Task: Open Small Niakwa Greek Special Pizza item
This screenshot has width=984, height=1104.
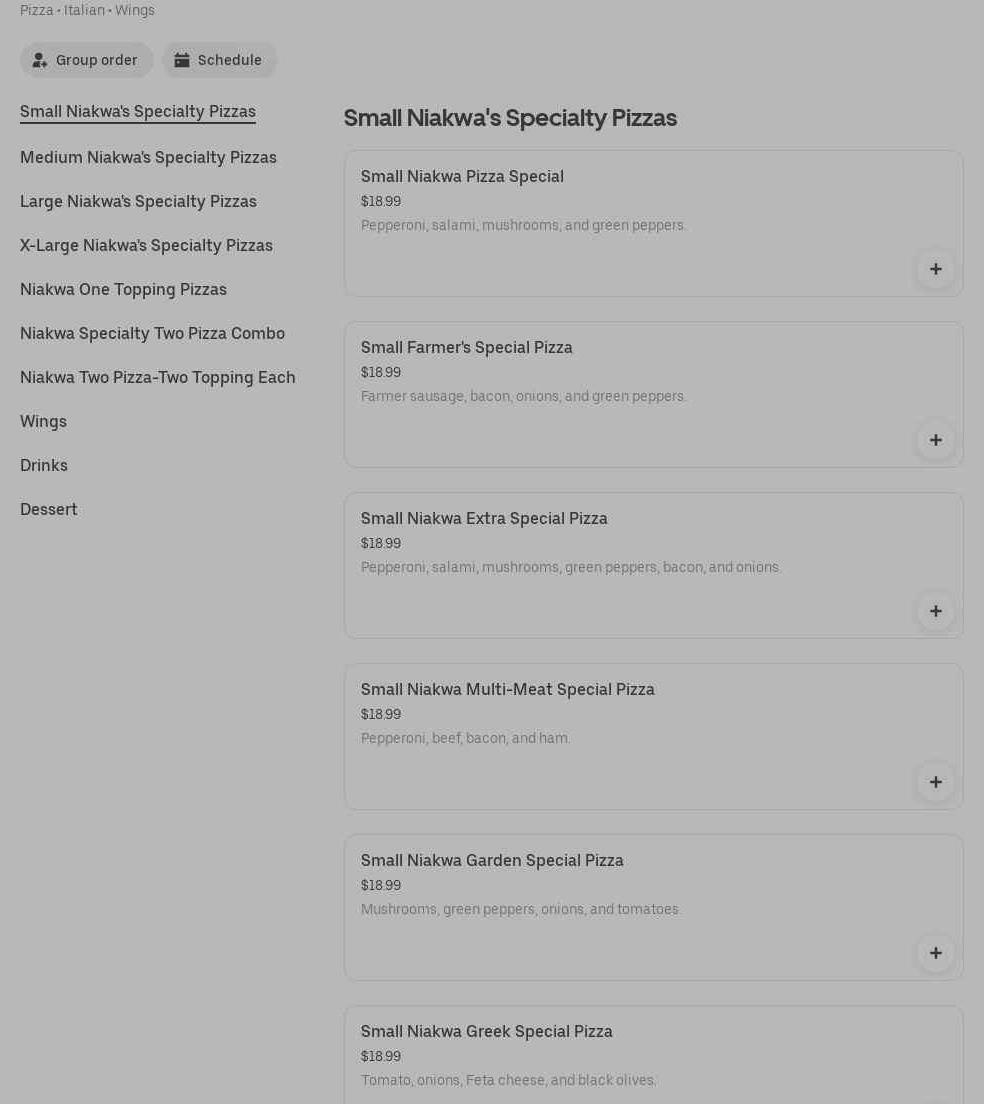Action: pyautogui.click(x=487, y=1031)
